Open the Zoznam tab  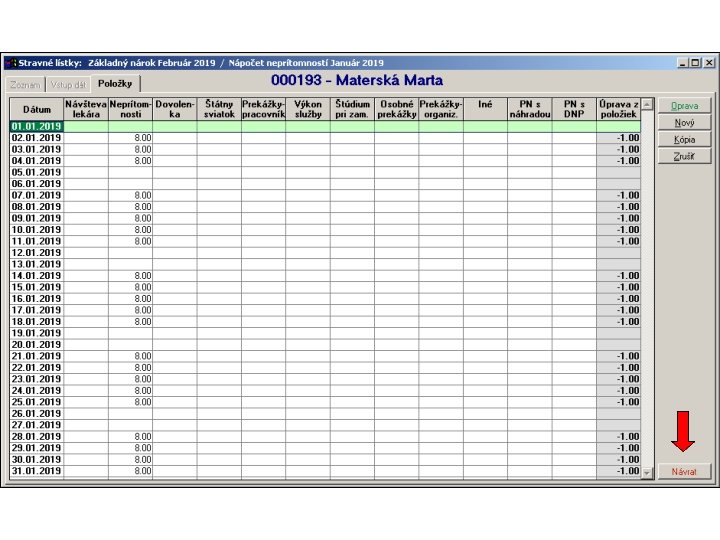click(25, 85)
